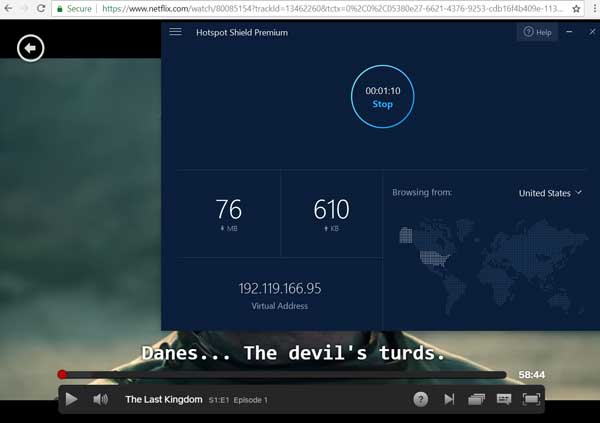This screenshot has width=600, height=423.
Task: Minimize the Hotspot Shield window
Action: click(569, 32)
